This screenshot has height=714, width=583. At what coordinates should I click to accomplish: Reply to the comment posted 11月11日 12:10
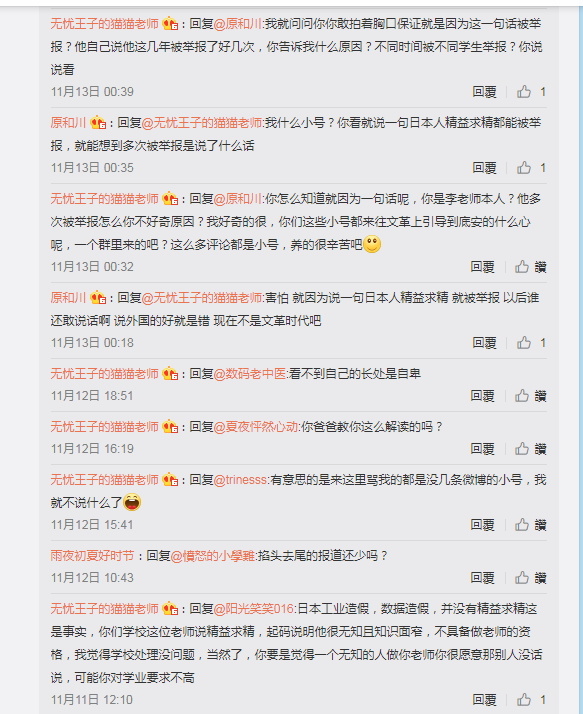pos(484,700)
